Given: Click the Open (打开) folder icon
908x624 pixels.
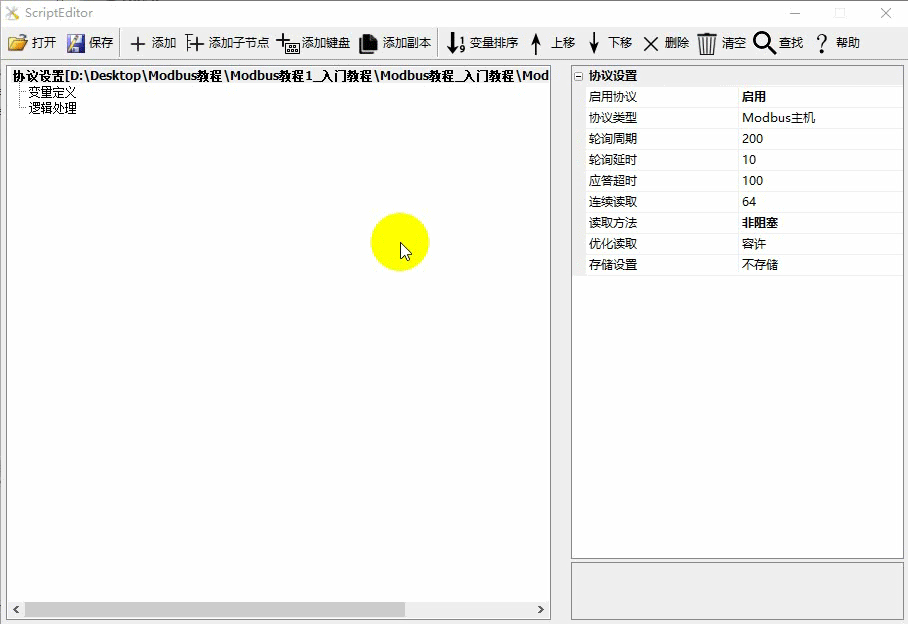Looking at the screenshot, I should tap(17, 43).
